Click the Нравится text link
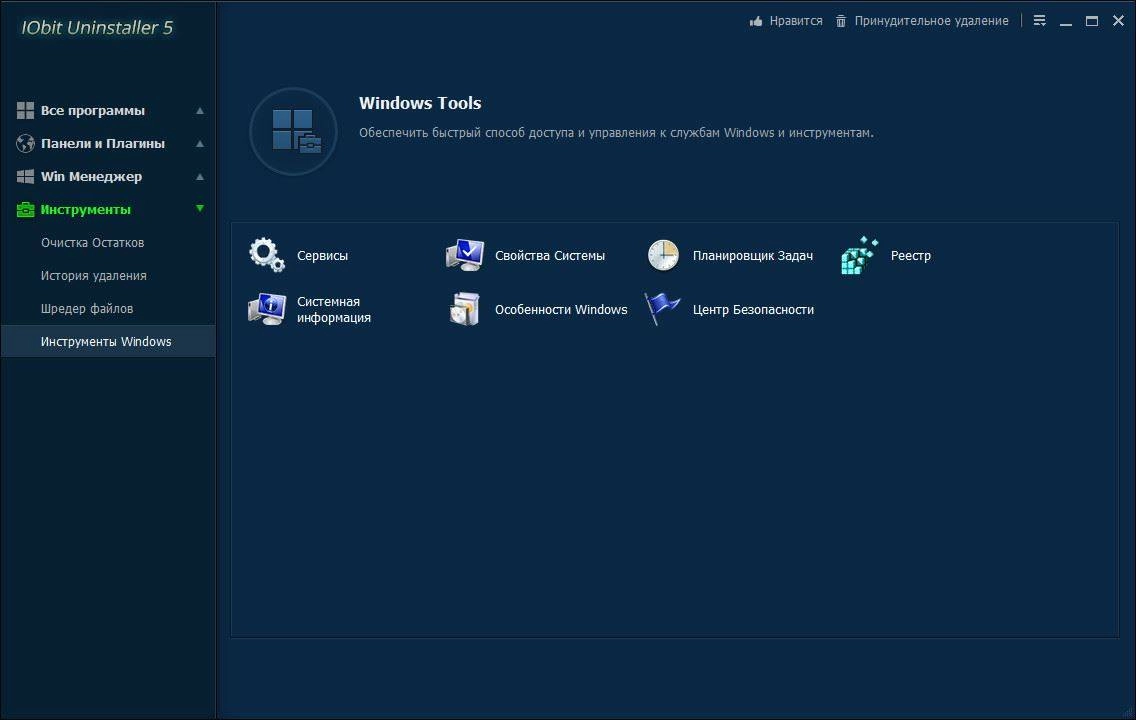Viewport: 1136px width, 720px height. [x=796, y=21]
